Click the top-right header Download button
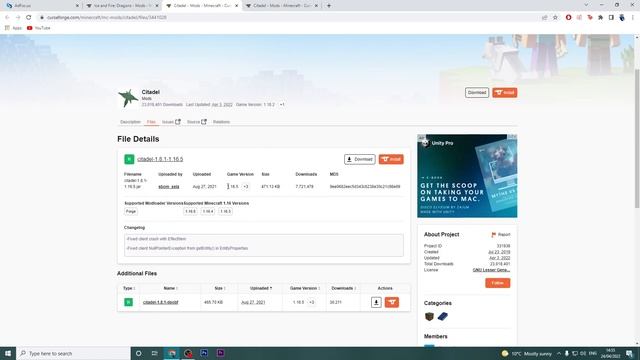640x360 pixels. [477, 93]
